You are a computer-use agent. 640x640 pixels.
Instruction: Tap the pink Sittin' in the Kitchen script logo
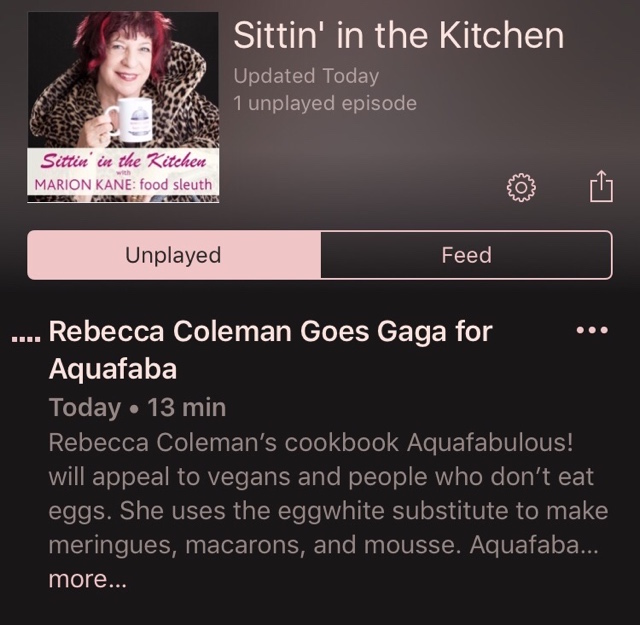coord(123,160)
